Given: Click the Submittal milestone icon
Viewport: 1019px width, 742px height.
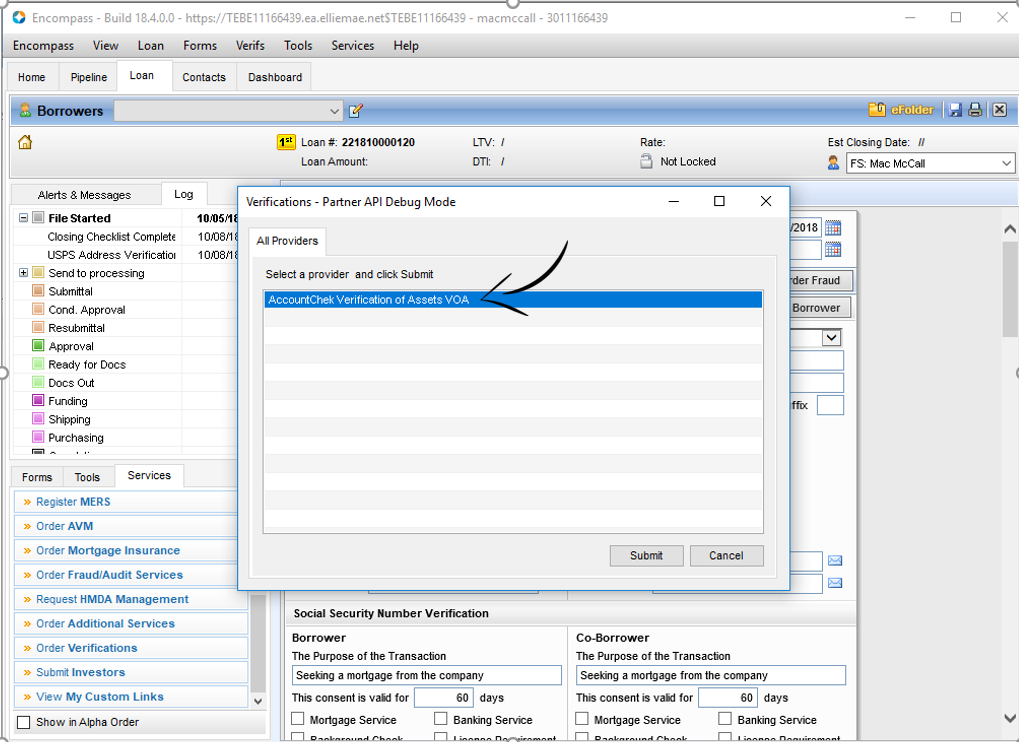Looking at the screenshot, I should point(38,290).
